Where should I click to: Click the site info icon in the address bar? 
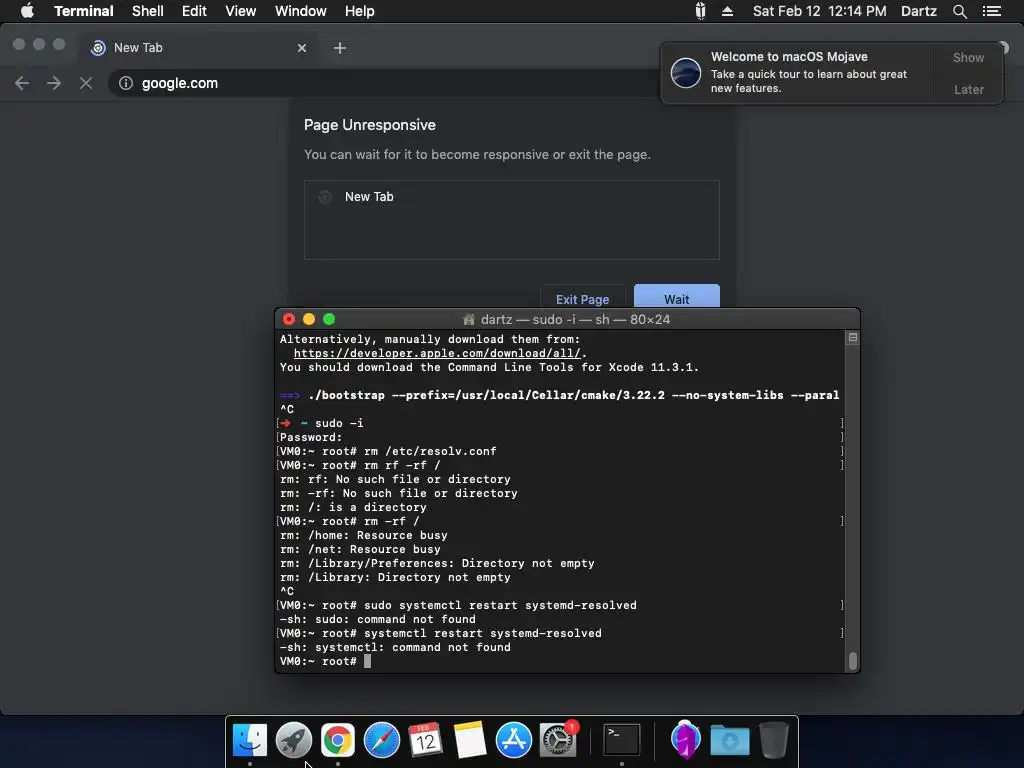tap(125, 83)
